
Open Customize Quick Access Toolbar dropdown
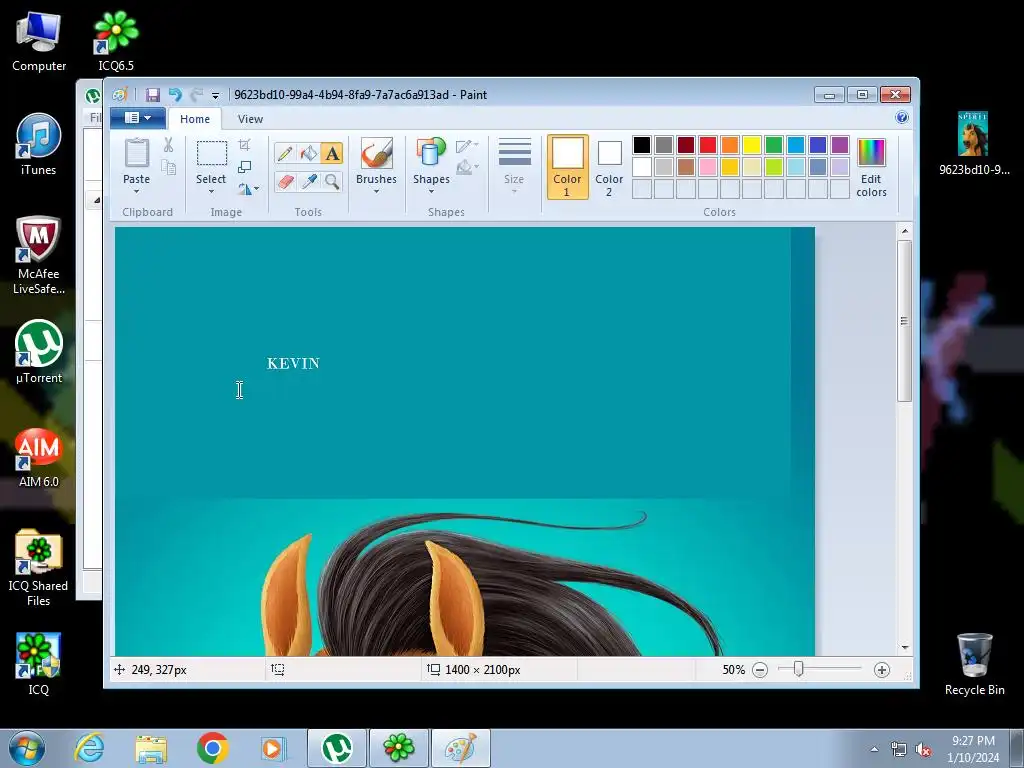point(215,95)
